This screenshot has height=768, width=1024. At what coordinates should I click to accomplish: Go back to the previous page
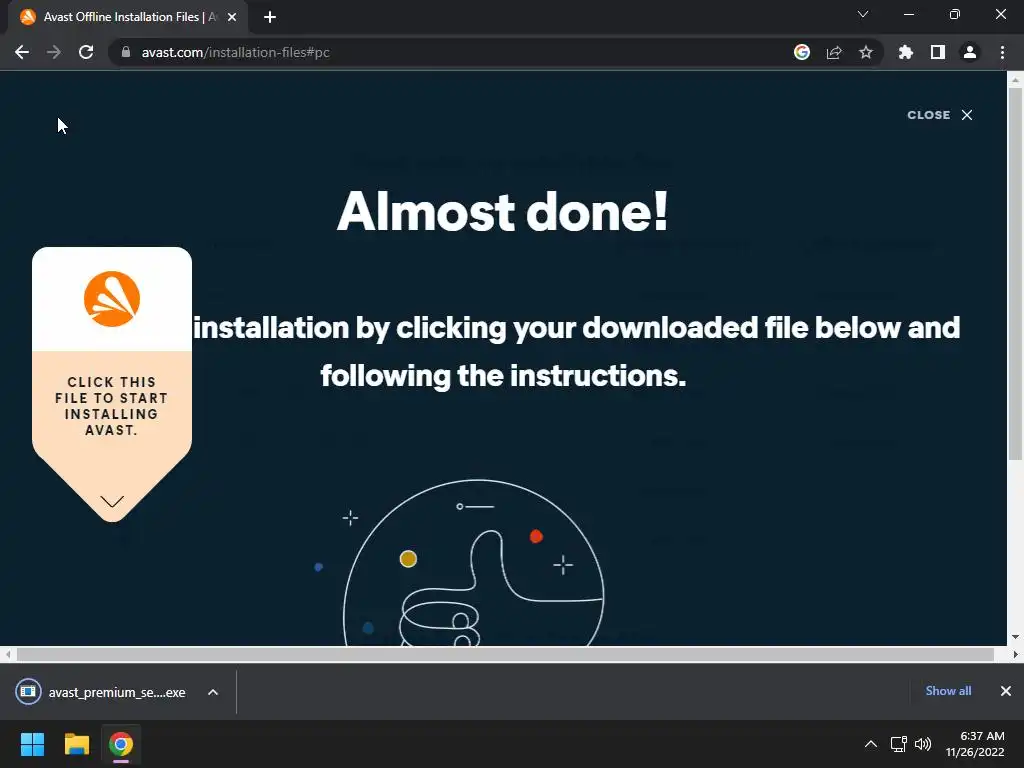[22, 52]
